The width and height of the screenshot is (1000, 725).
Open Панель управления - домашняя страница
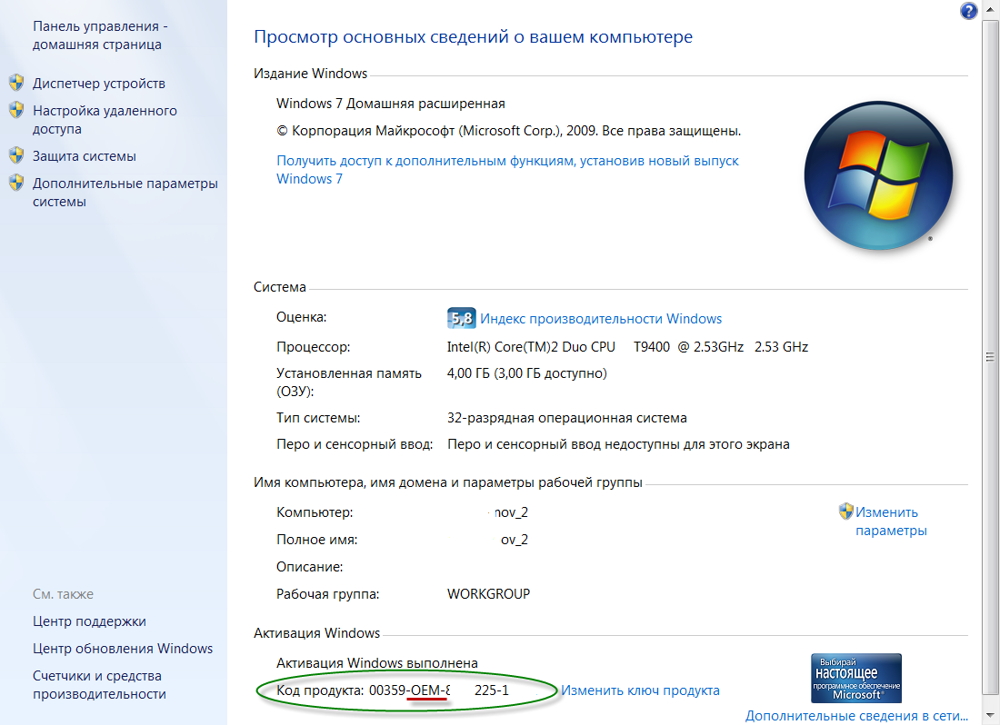[100, 35]
